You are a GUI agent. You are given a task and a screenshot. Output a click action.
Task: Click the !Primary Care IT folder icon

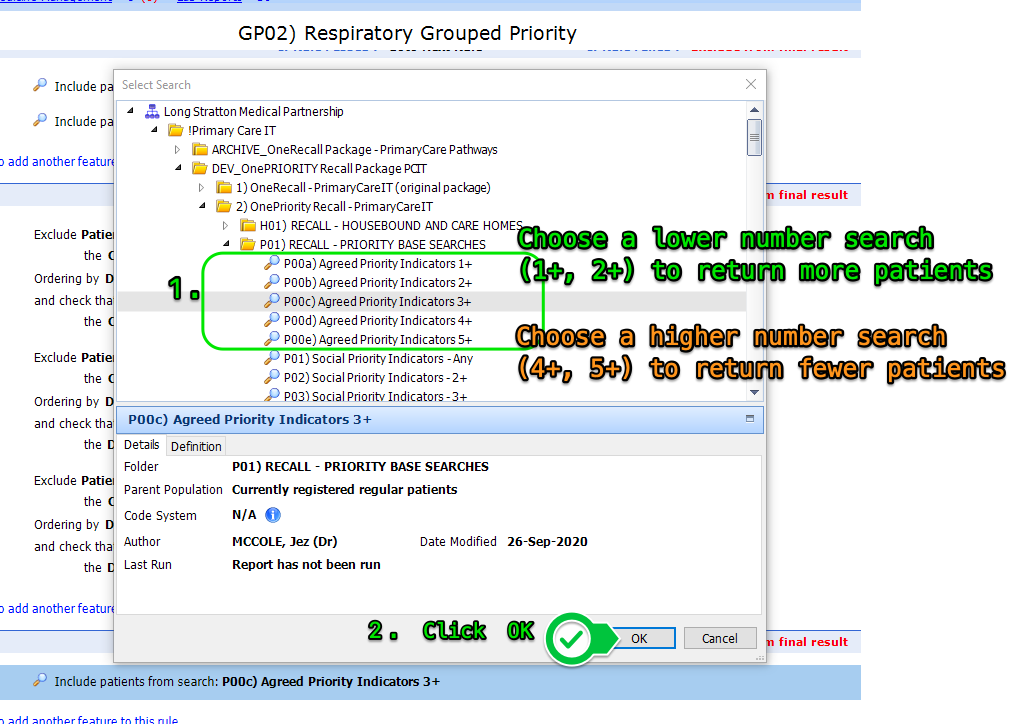pyautogui.click(x=175, y=131)
